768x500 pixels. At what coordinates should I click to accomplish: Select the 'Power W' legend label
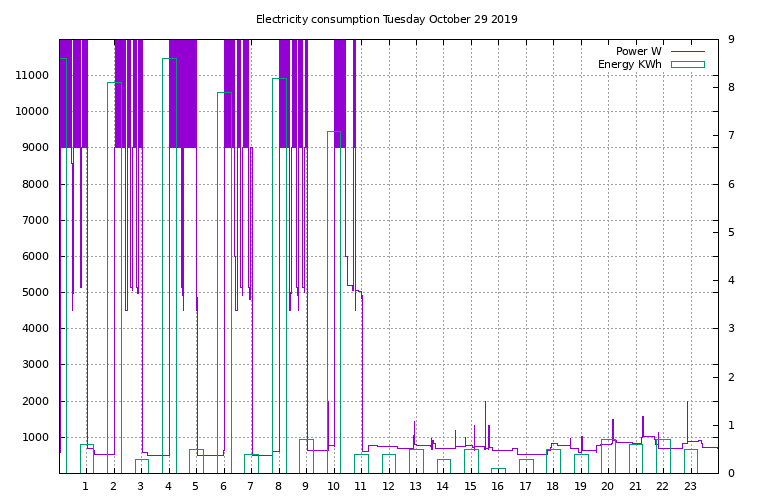point(638,51)
